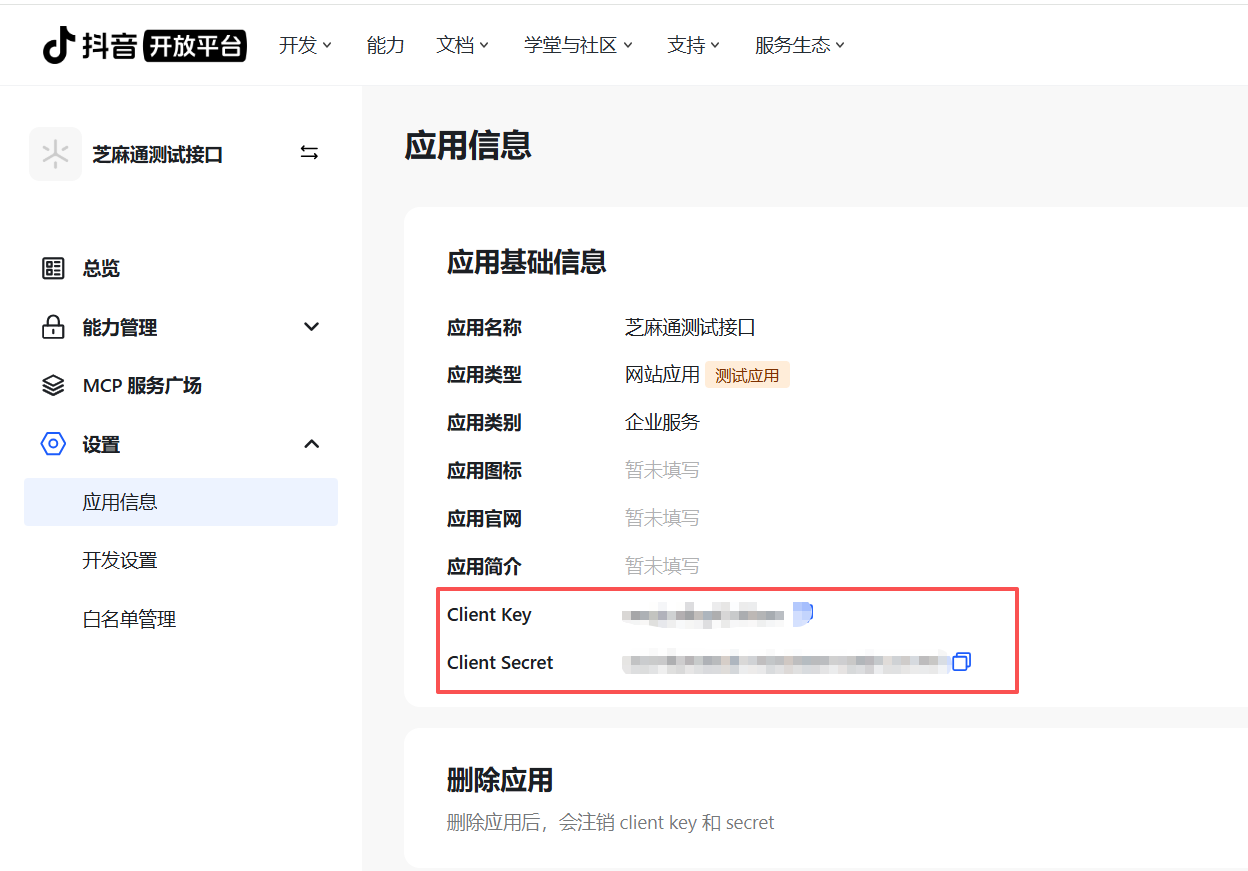Image resolution: width=1248 pixels, height=871 pixels.
Task: Open the 服务生态 dropdown menu
Action: pyautogui.click(x=800, y=45)
